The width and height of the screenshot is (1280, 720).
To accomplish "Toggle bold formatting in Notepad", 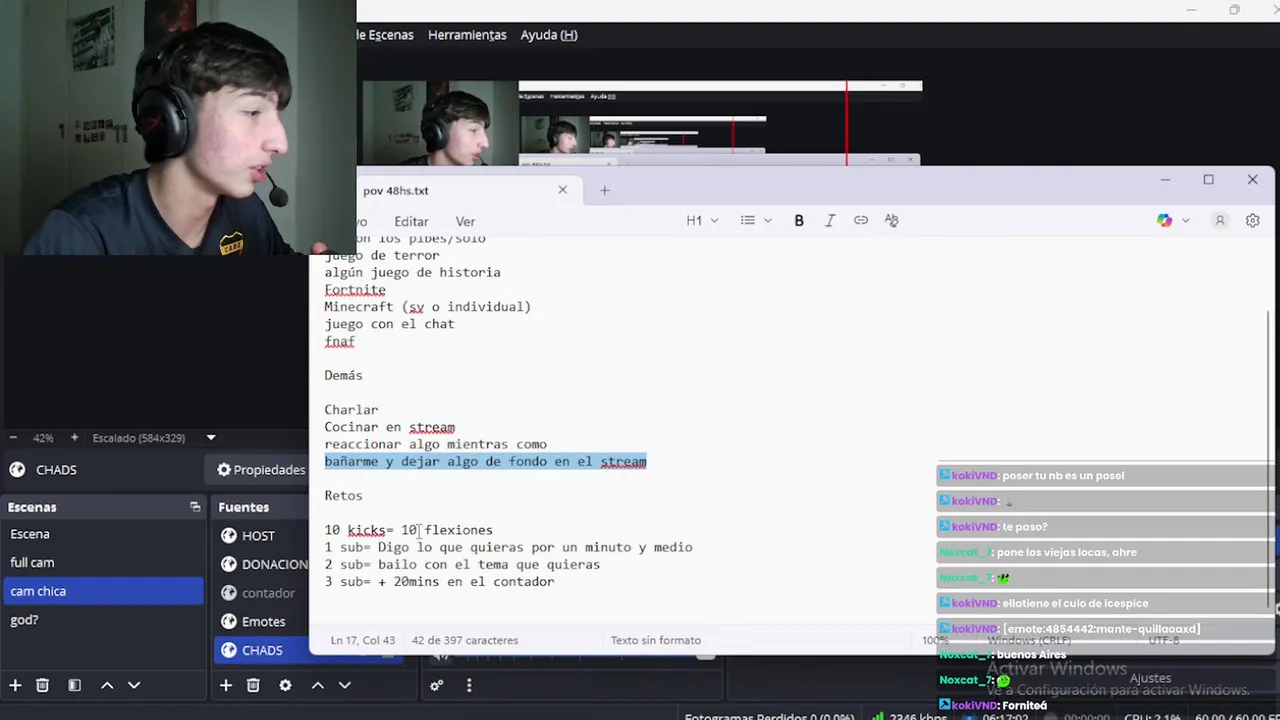I will point(799,221).
